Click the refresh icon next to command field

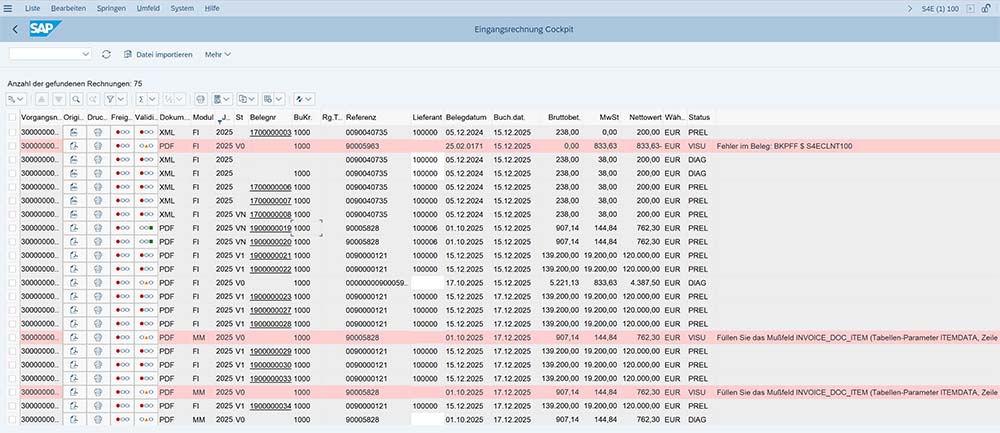tap(107, 54)
